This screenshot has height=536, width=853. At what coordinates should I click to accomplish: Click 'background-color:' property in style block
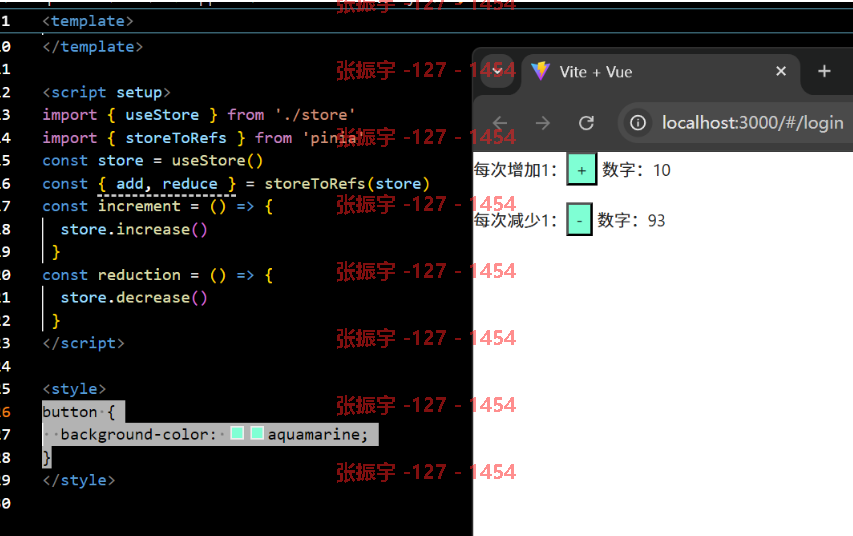[x=139, y=434]
